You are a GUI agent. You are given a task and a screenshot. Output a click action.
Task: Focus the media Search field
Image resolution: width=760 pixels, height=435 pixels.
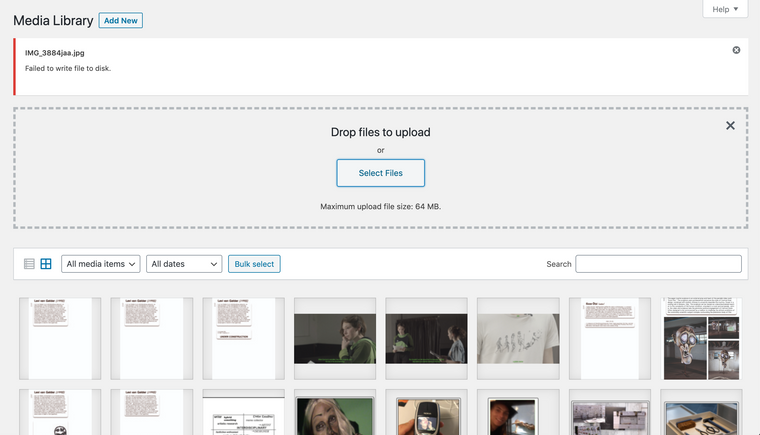[x=658, y=264]
